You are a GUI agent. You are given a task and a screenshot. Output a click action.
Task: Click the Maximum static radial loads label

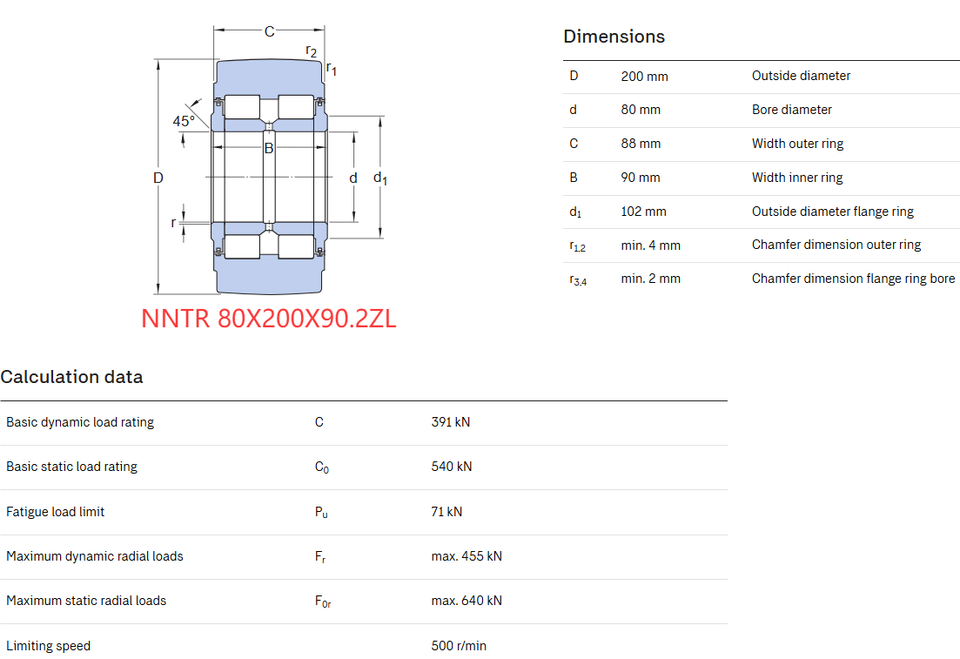click(86, 601)
